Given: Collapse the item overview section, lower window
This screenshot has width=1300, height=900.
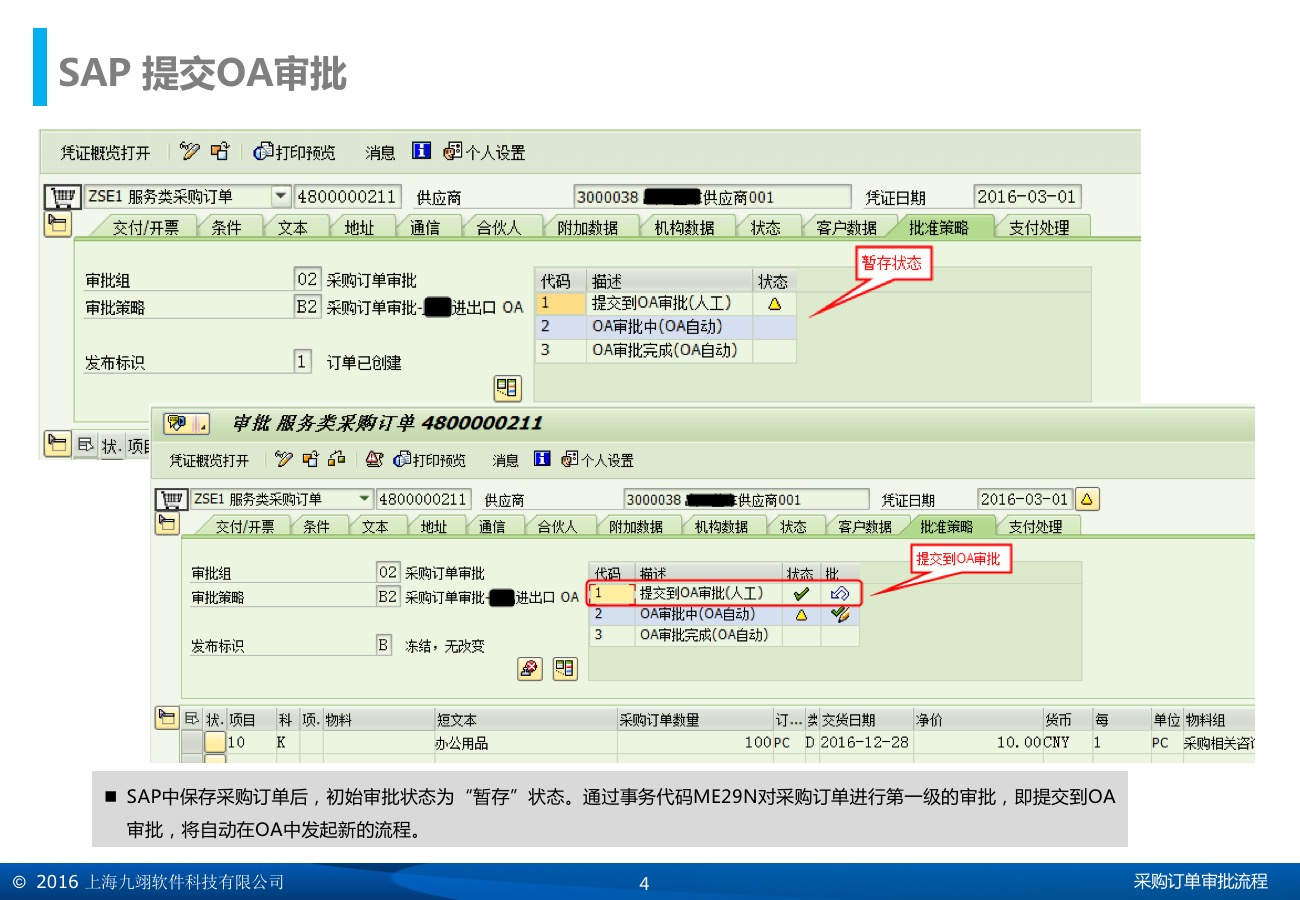Looking at the screenshot, I should [x=167, y=718].
